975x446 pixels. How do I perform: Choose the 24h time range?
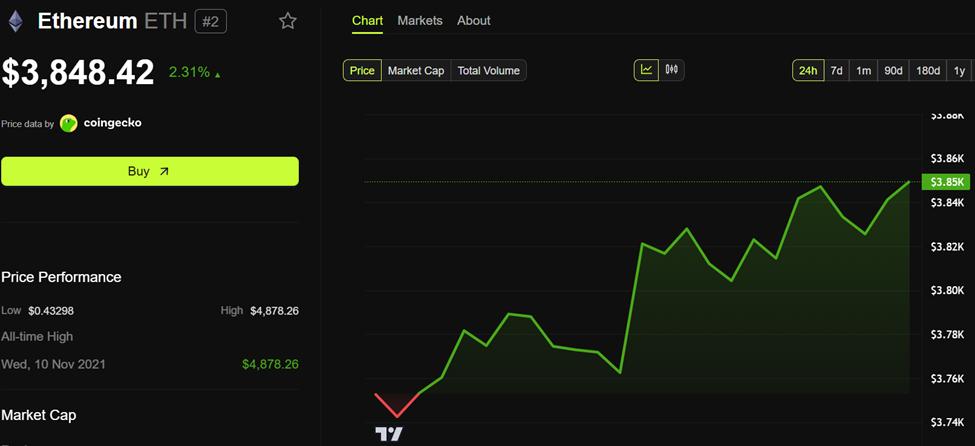(808, 70)
